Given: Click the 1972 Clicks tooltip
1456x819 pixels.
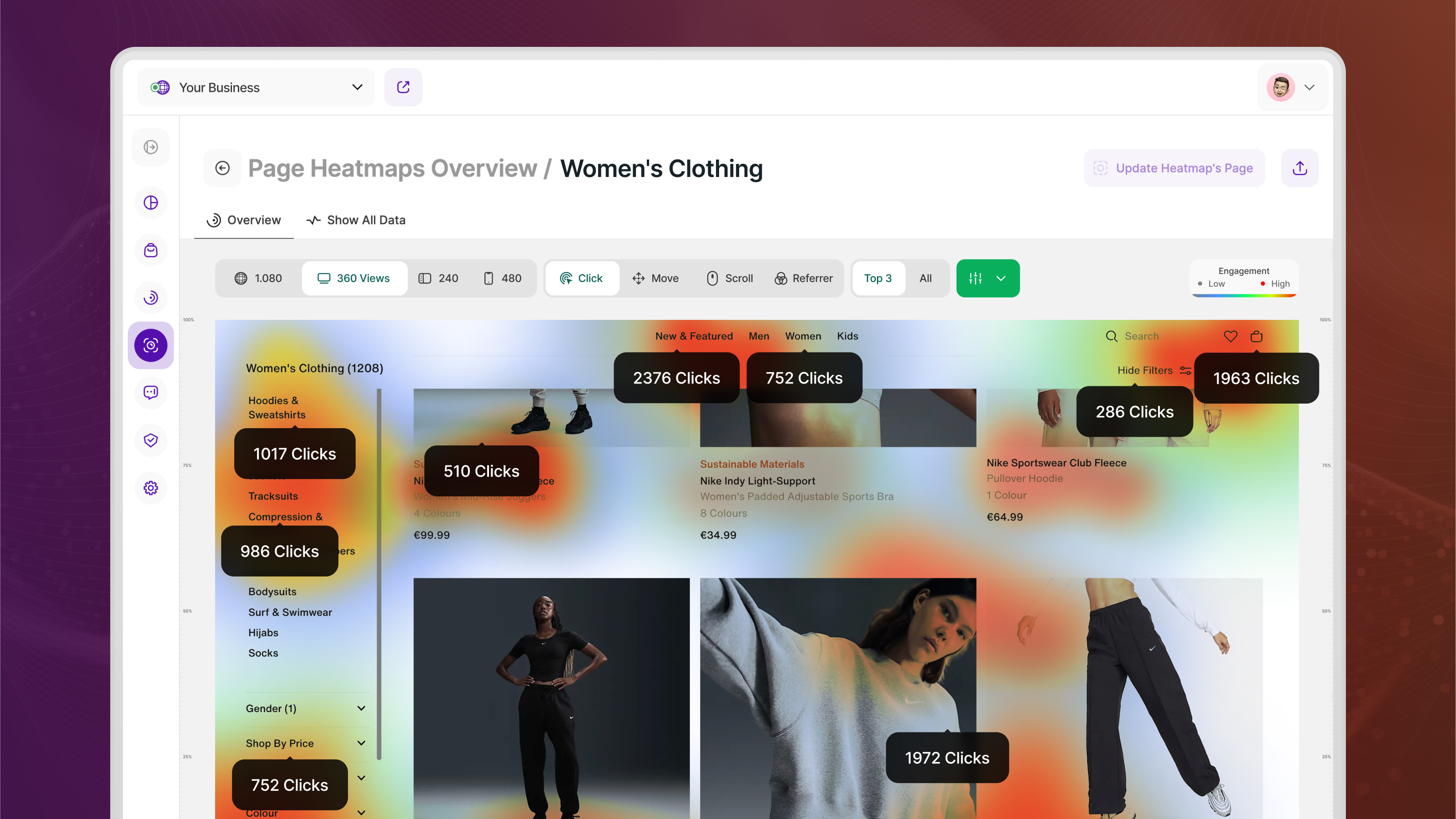Looking at the screenshot, I should click(947, 758).
